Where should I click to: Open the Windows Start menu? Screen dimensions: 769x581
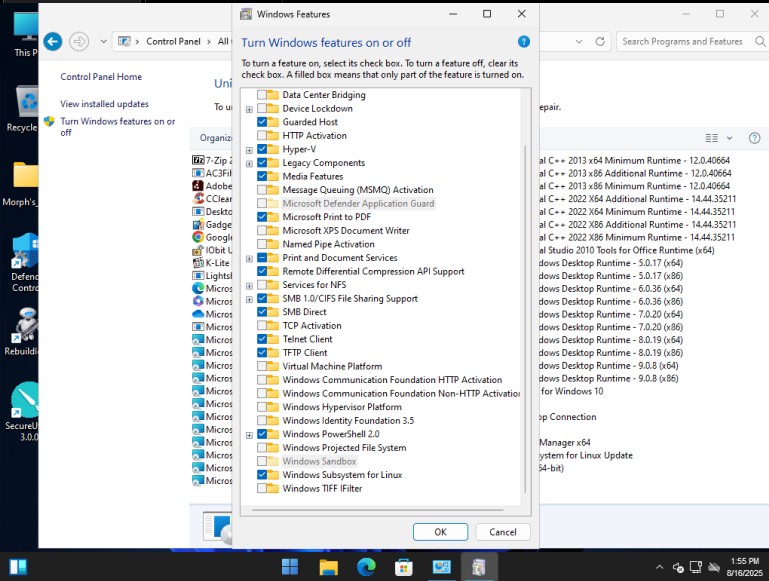coord(289,567)
